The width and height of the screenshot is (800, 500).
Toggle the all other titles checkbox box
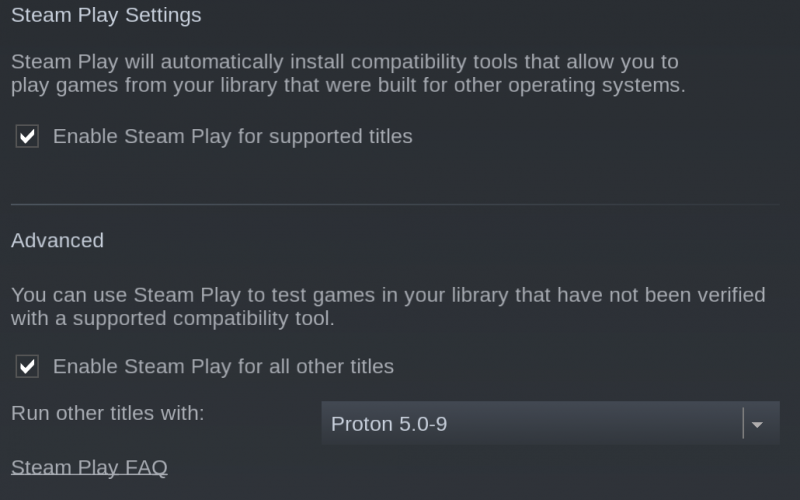point(27,367)
